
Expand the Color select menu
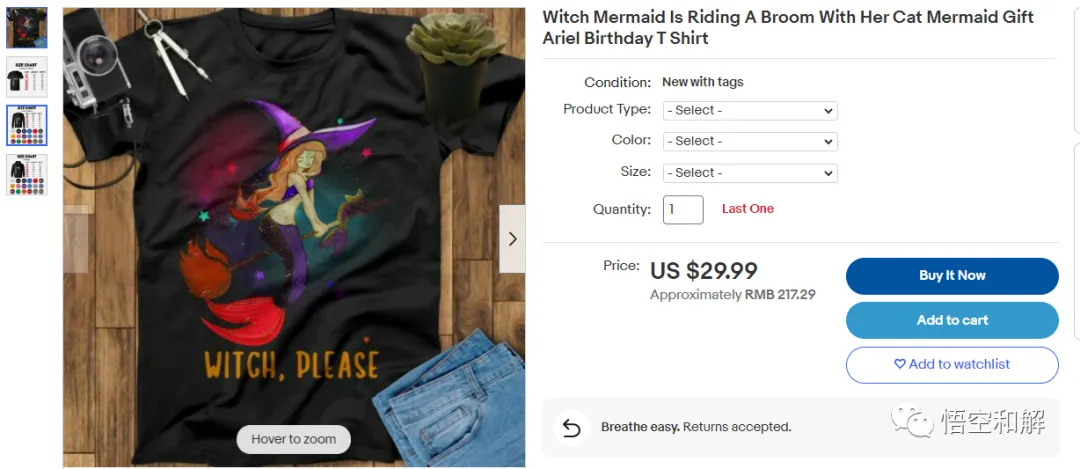pos(750,141)
